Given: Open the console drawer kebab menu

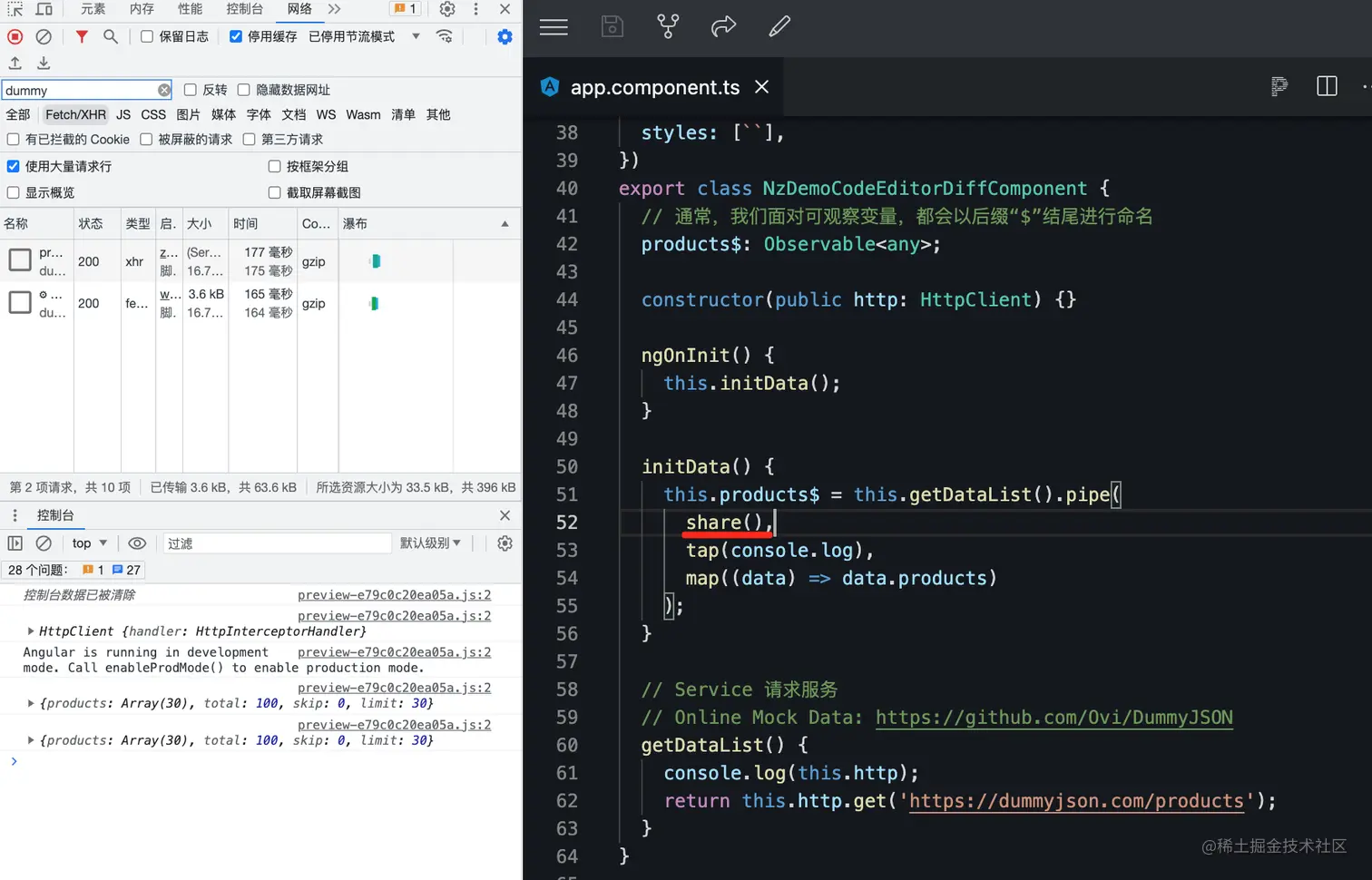Looking at the screenshot, I should pos(15,515).
